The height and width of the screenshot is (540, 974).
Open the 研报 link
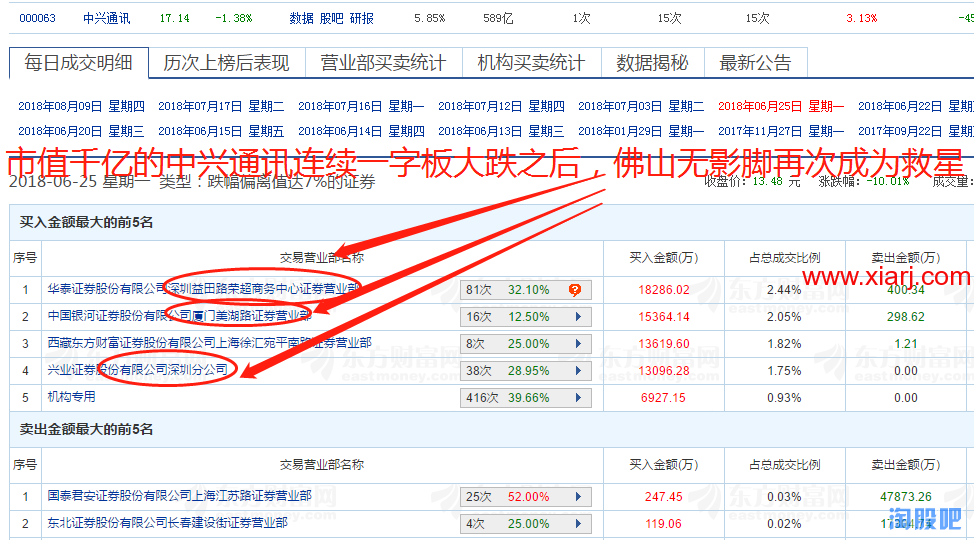tap(362, 18)
